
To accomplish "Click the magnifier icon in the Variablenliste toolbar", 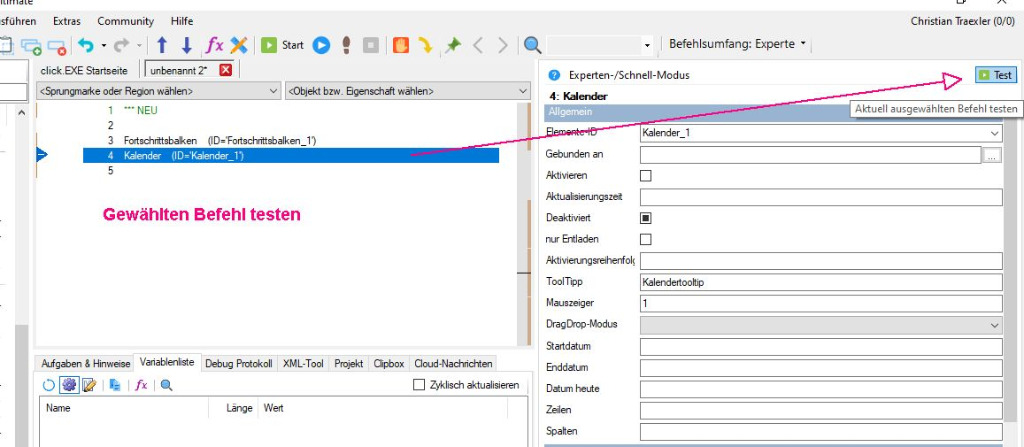I will coord(167,385).
